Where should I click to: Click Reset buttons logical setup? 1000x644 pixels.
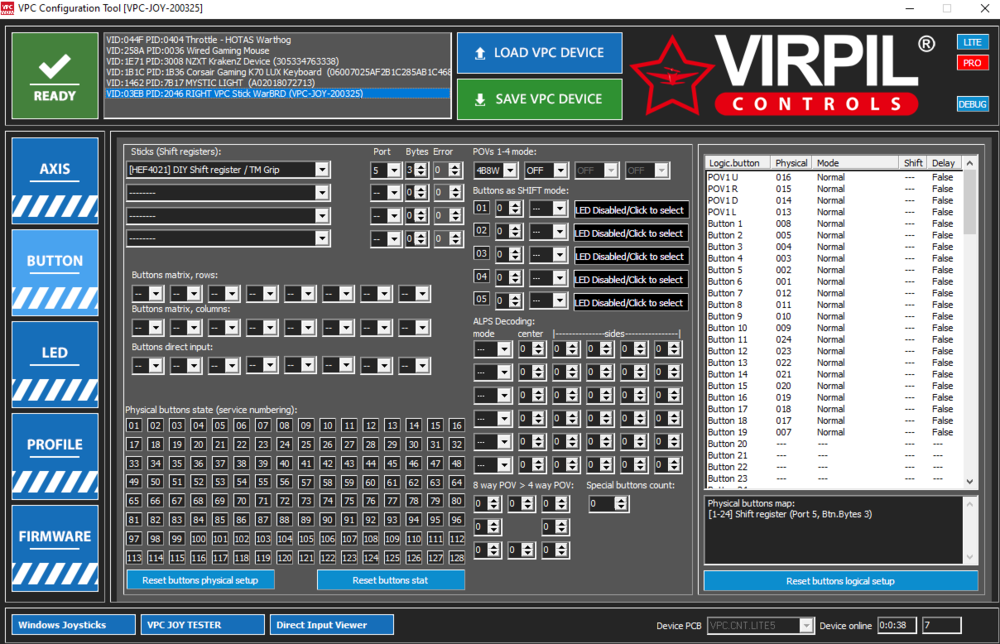pyautogui.click(x=841, y=581)
